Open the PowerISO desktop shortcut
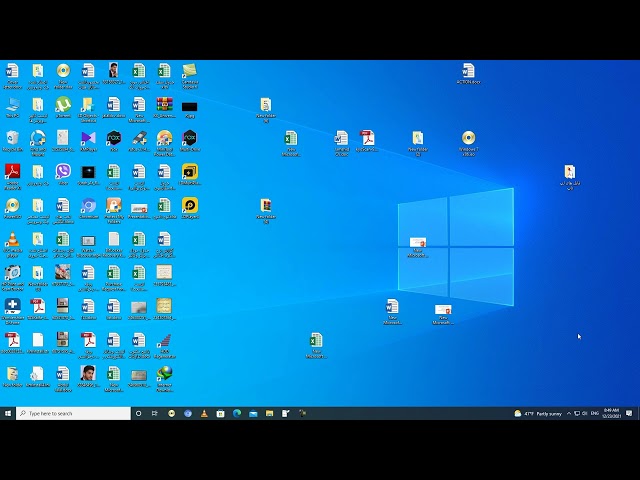Image resolution: width=640 pixels, height=480 pixels. pyautogui.click(x=12, y=209)
